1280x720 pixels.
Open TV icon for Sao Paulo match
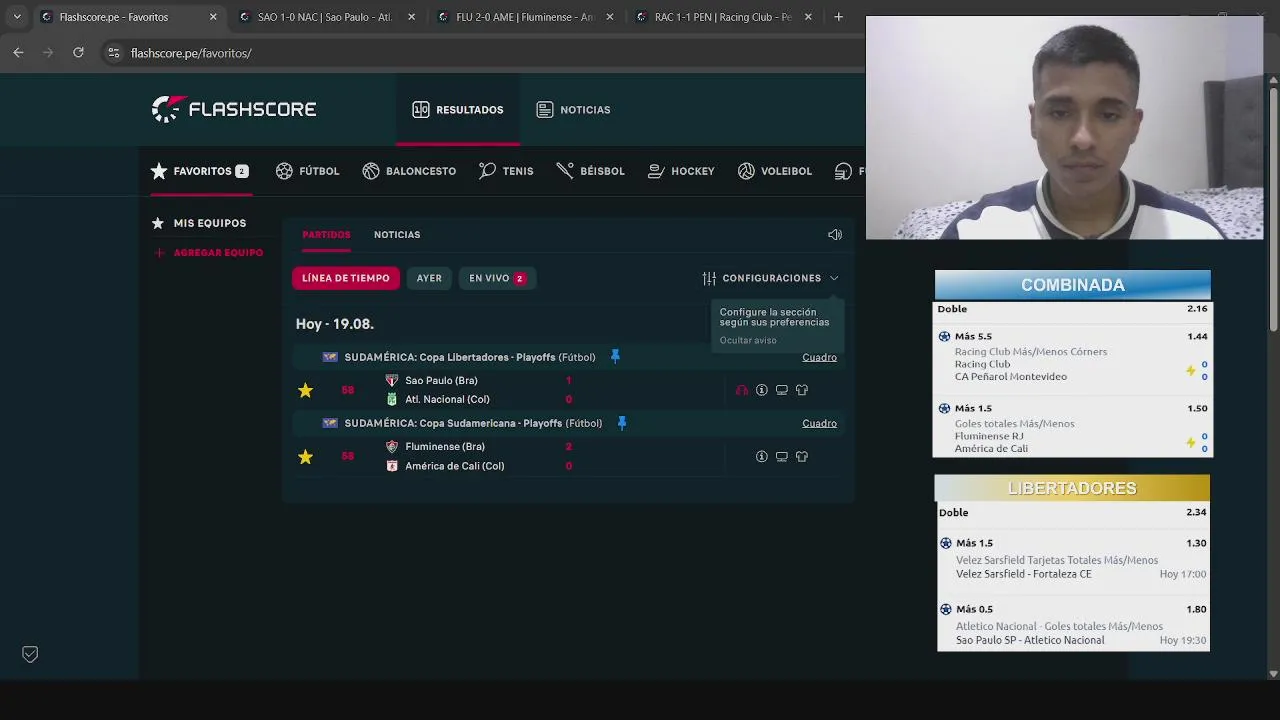(x=782, y=390)
